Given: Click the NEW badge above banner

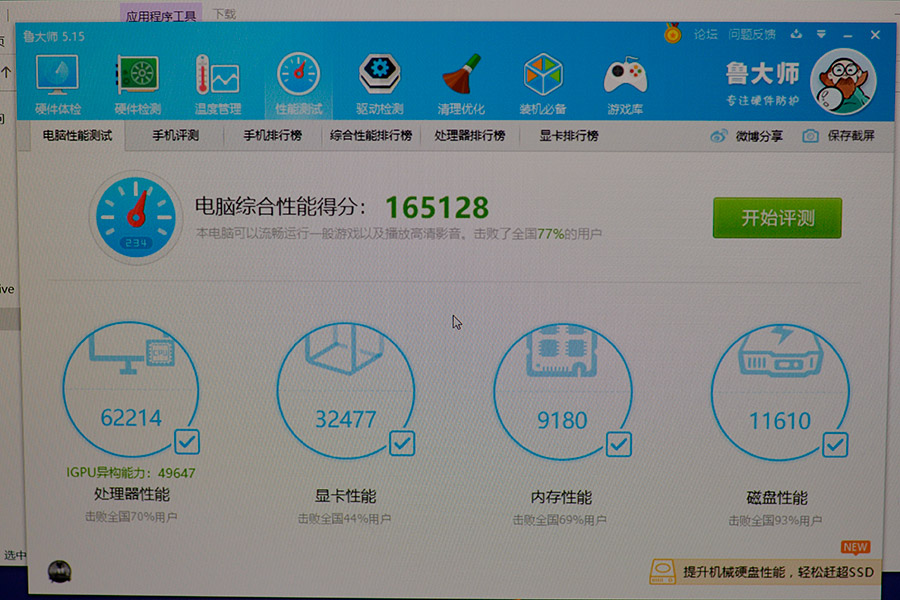Looking at the screenshot, I should [855, 547].
